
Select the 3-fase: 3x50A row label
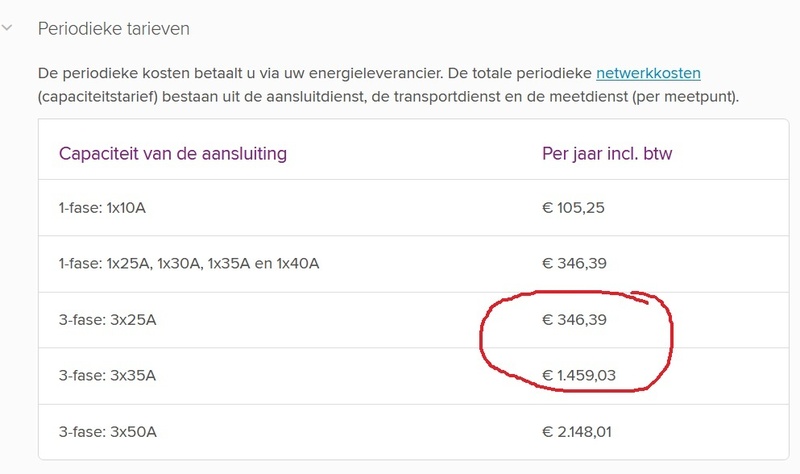(108, 432)
